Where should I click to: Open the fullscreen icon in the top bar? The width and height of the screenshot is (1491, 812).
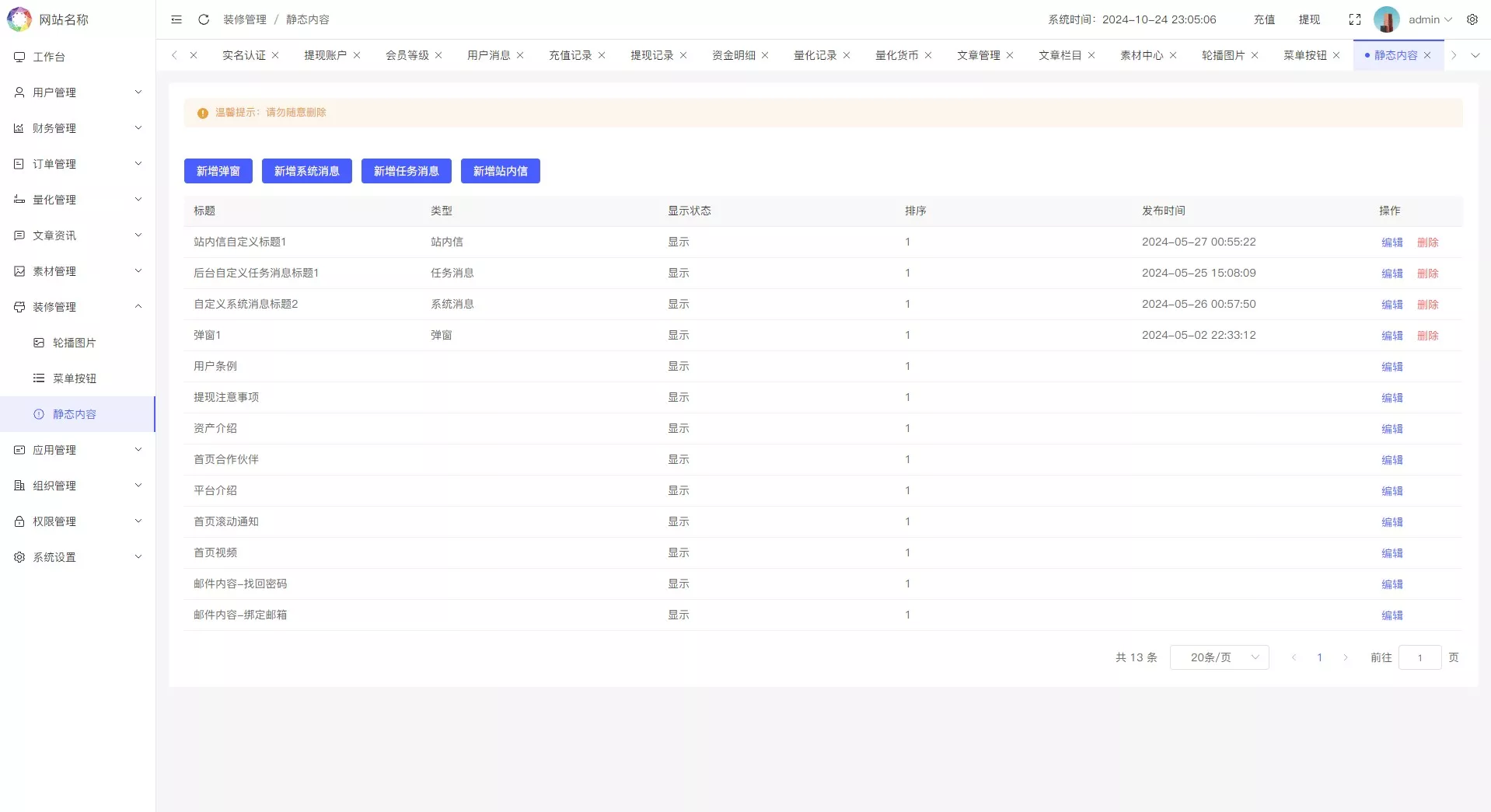click(x=1354, y=19)
